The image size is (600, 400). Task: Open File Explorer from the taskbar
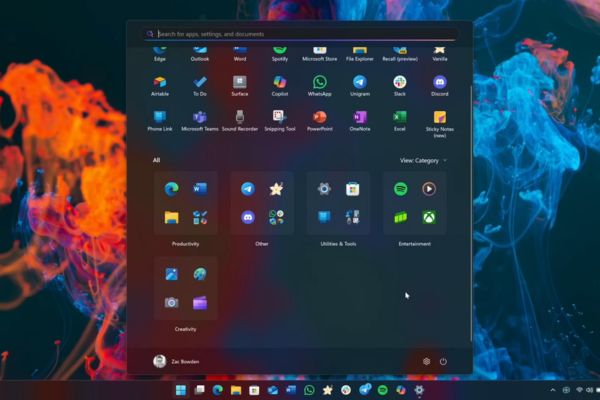click(236, 390)
